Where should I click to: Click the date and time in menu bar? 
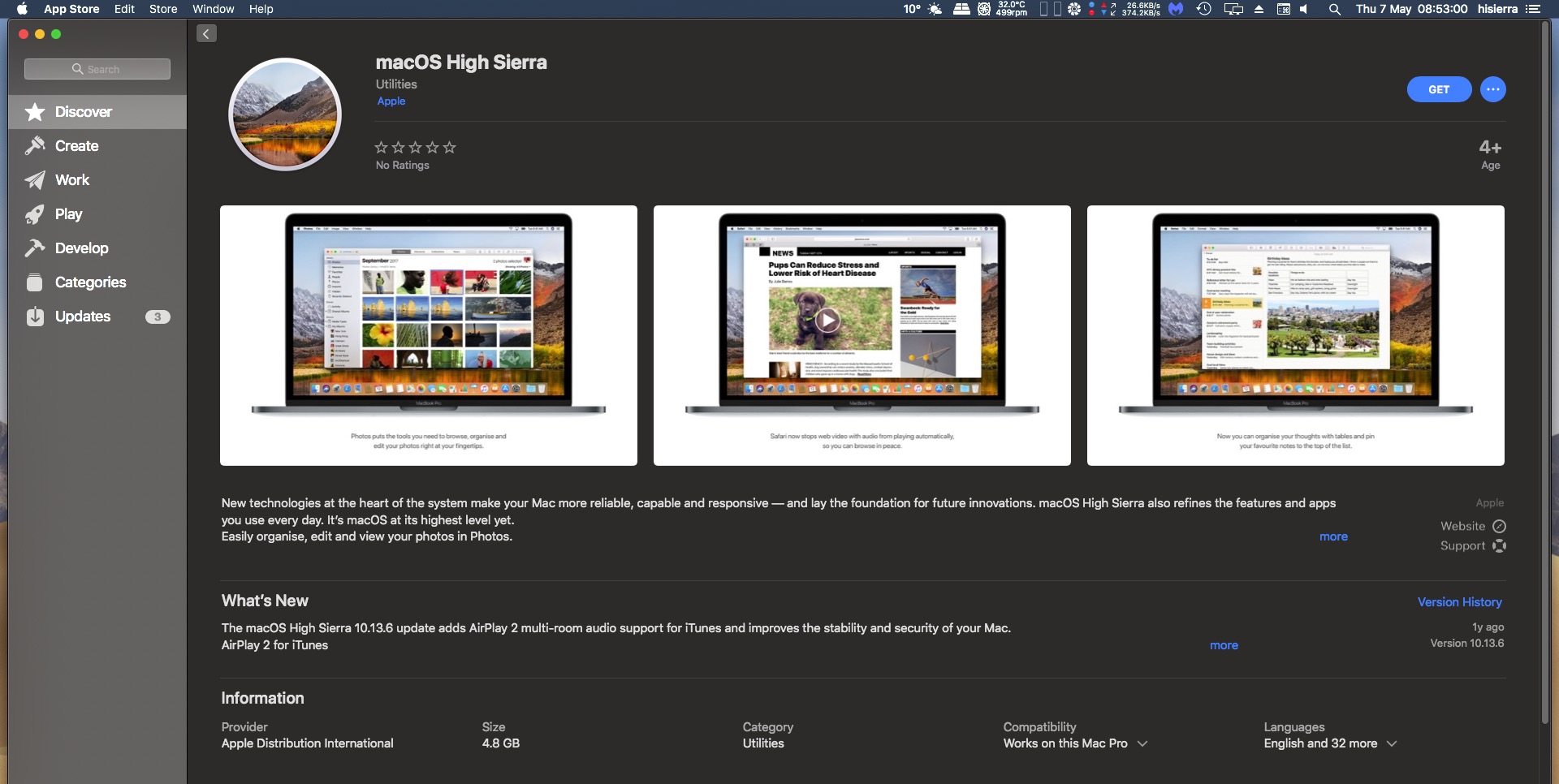[x=1412, y=9]
